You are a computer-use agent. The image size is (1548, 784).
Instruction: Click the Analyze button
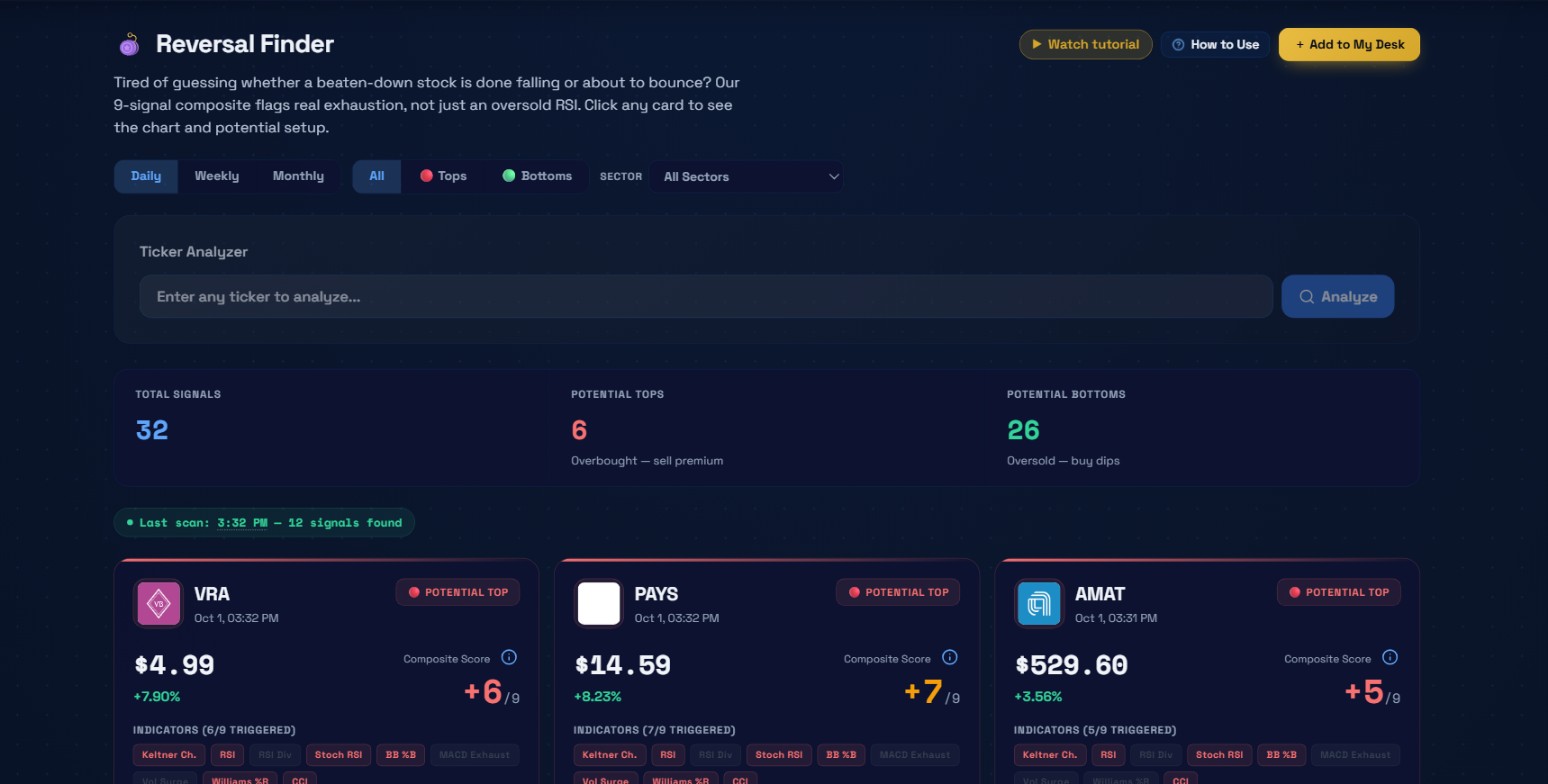(x=1338, y=297)
